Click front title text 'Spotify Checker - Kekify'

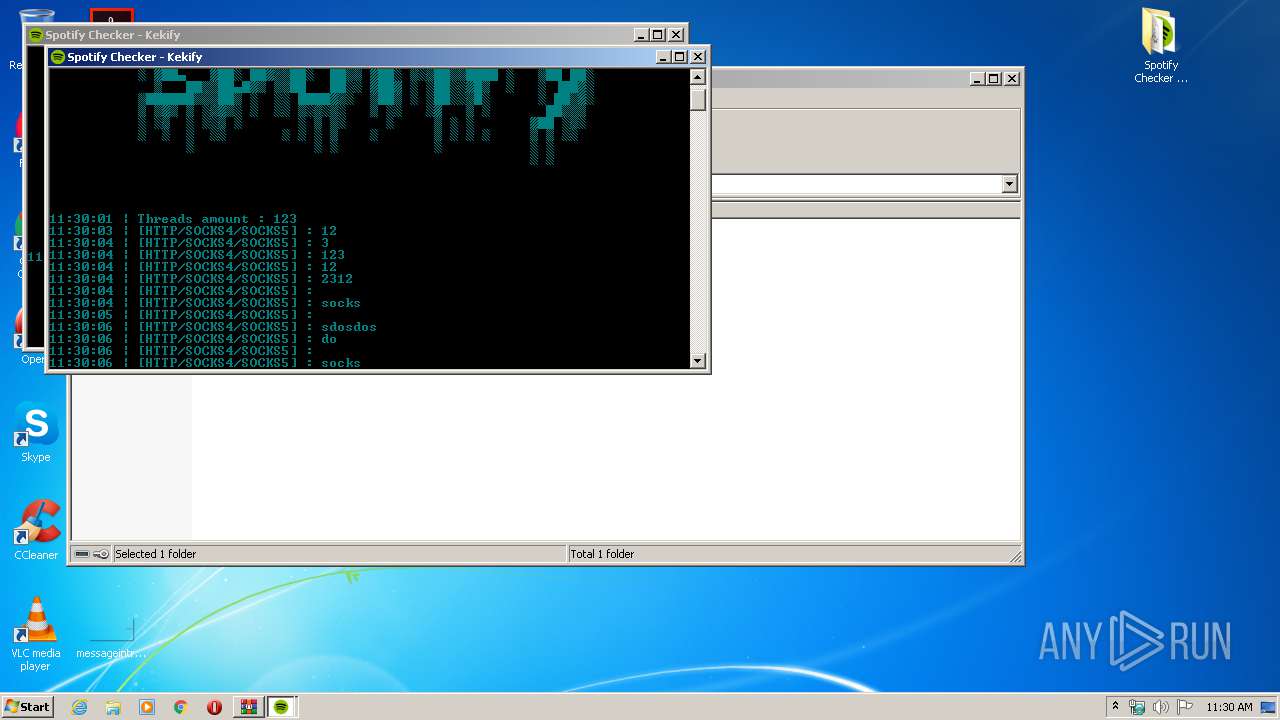135,57
